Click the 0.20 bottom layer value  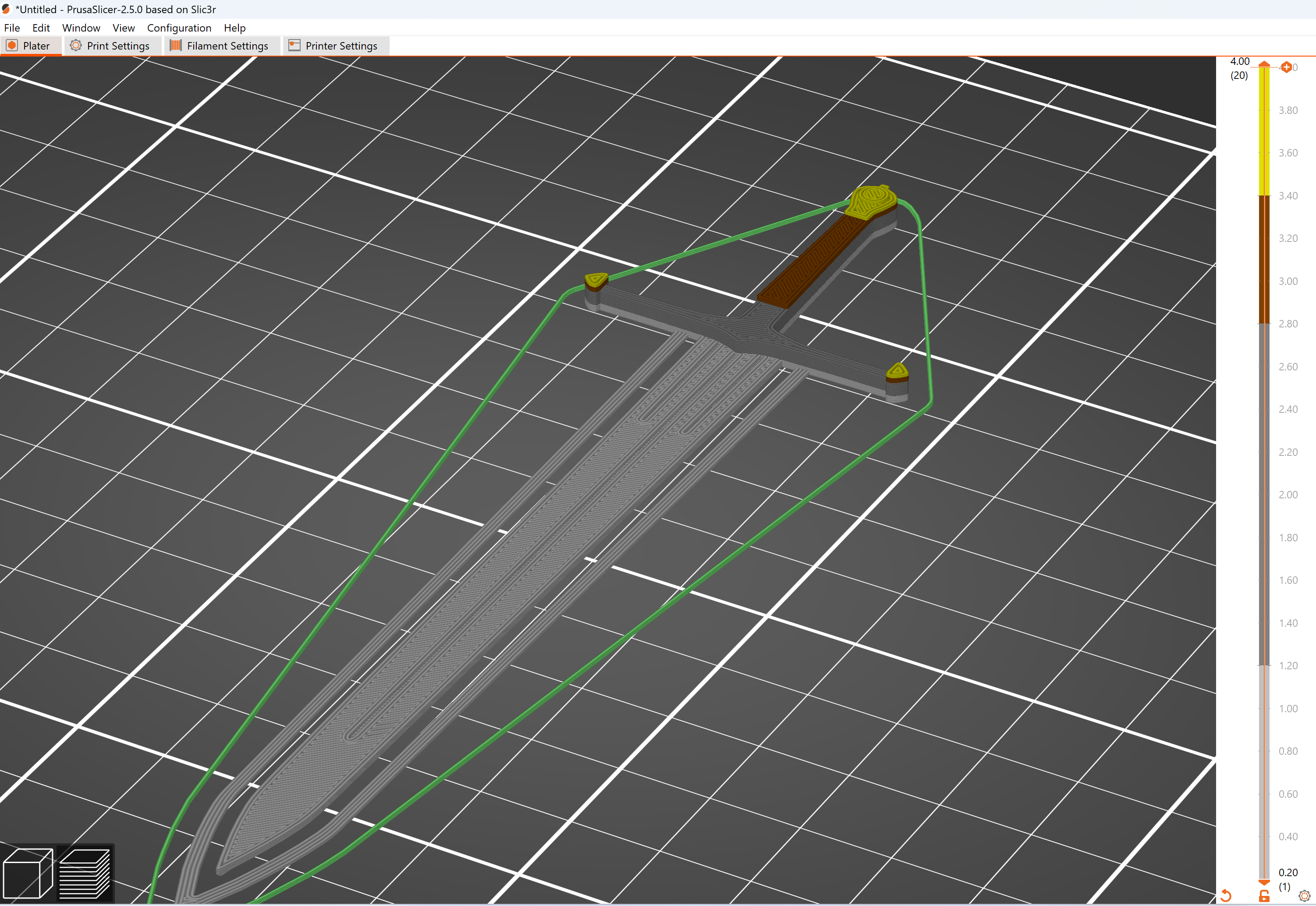(1288, 872)
